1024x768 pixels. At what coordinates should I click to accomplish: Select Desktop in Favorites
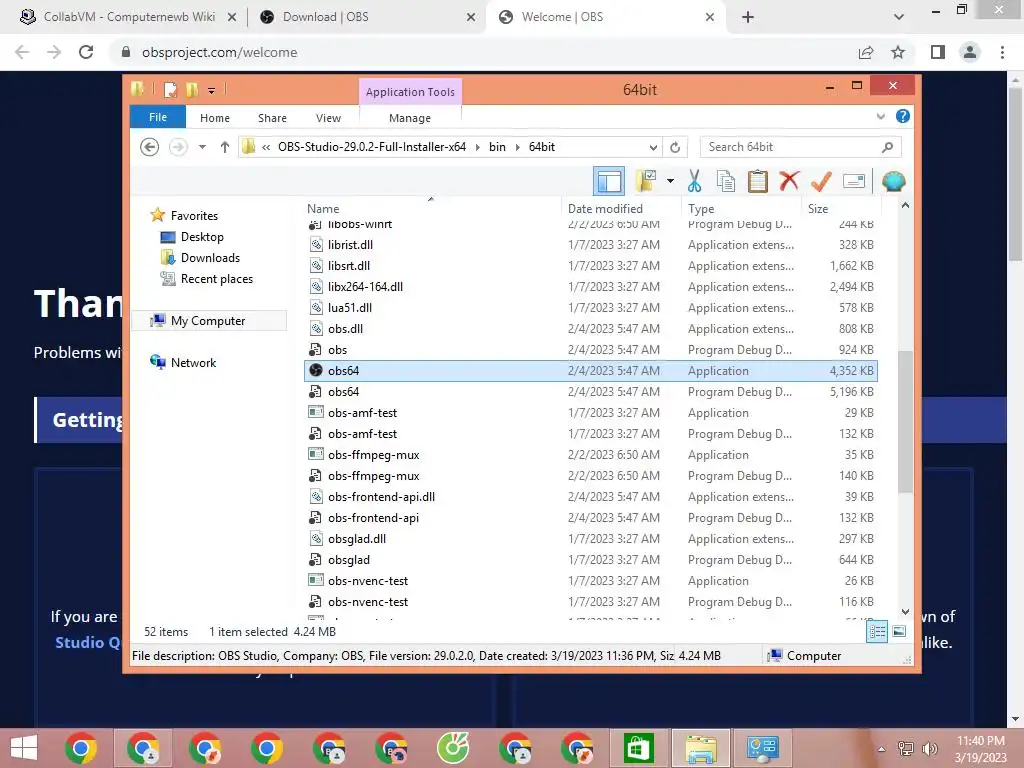point(202,236)
